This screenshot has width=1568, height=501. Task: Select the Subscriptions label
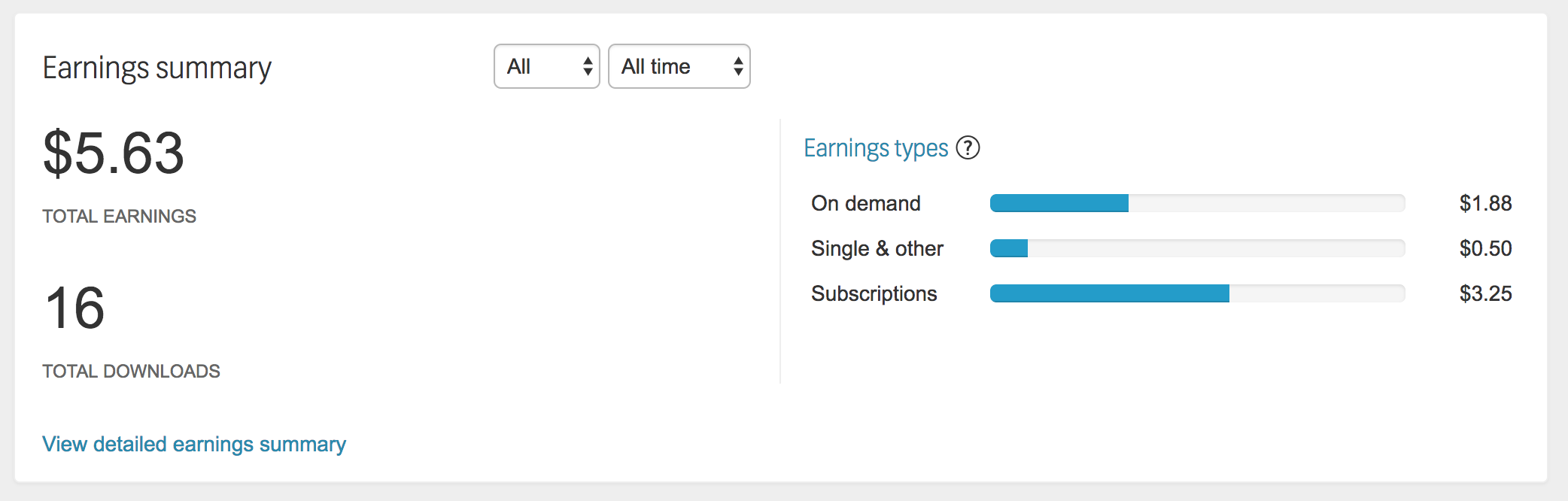[874, 293]
